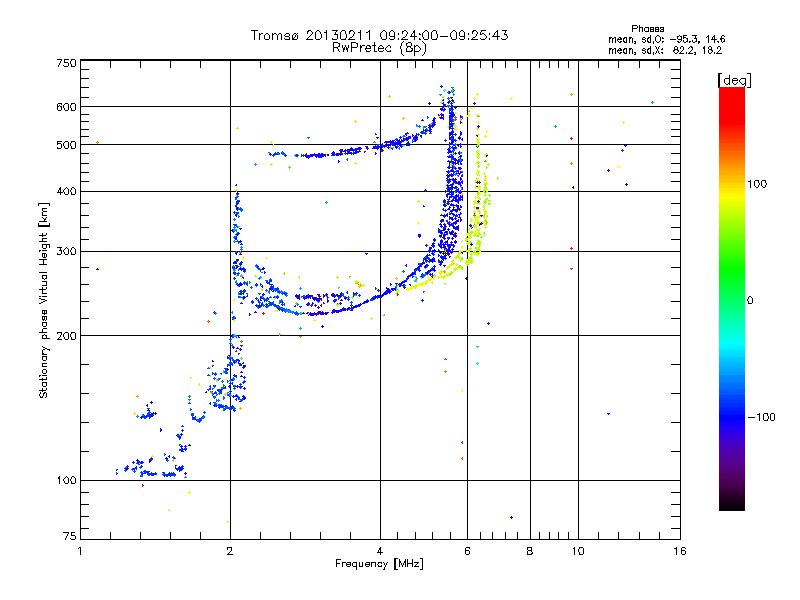Click the 'Phases' header text

pyautogui.click(x=647, y=29)
